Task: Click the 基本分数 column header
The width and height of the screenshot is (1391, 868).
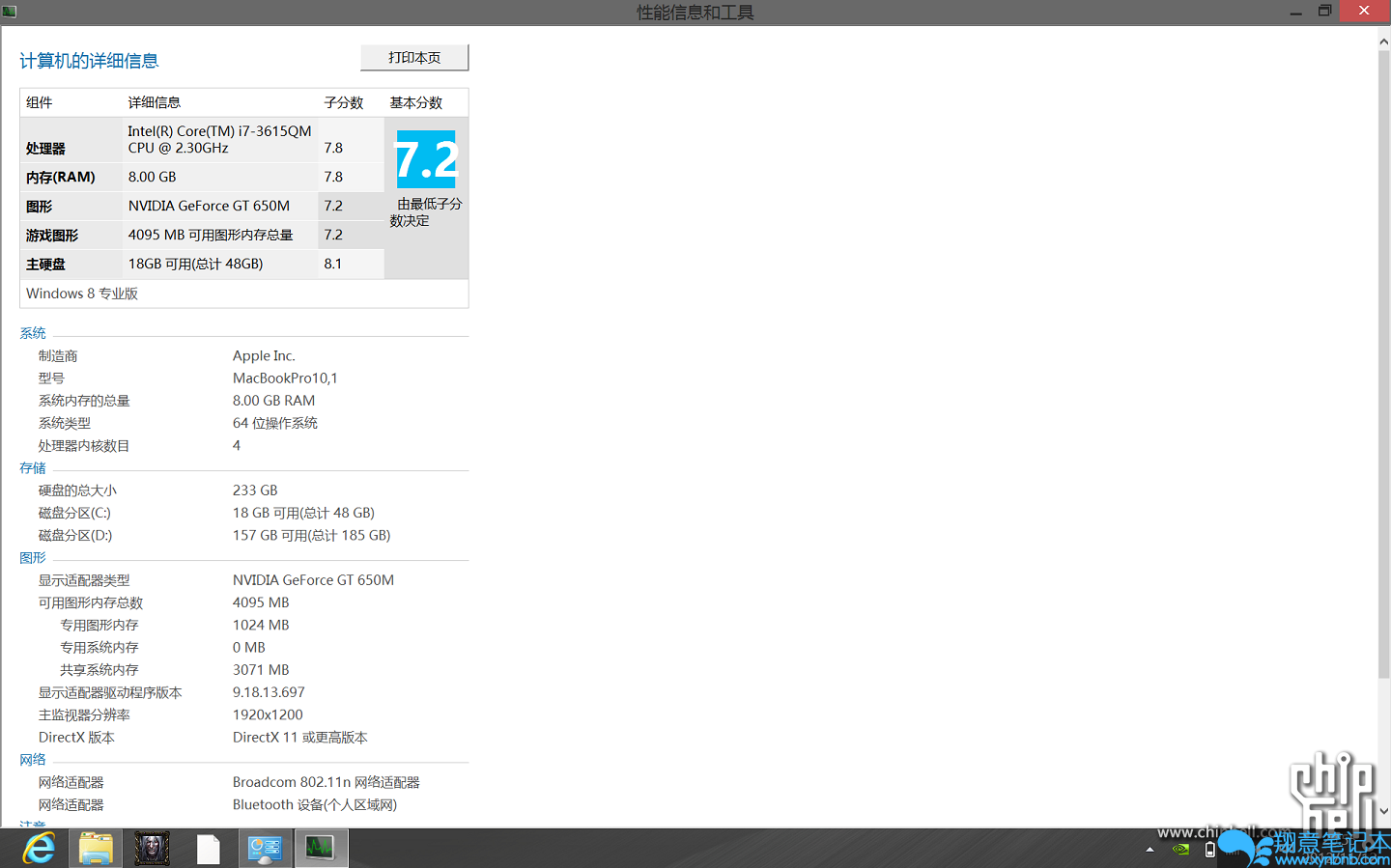Action: coord(416,102)
